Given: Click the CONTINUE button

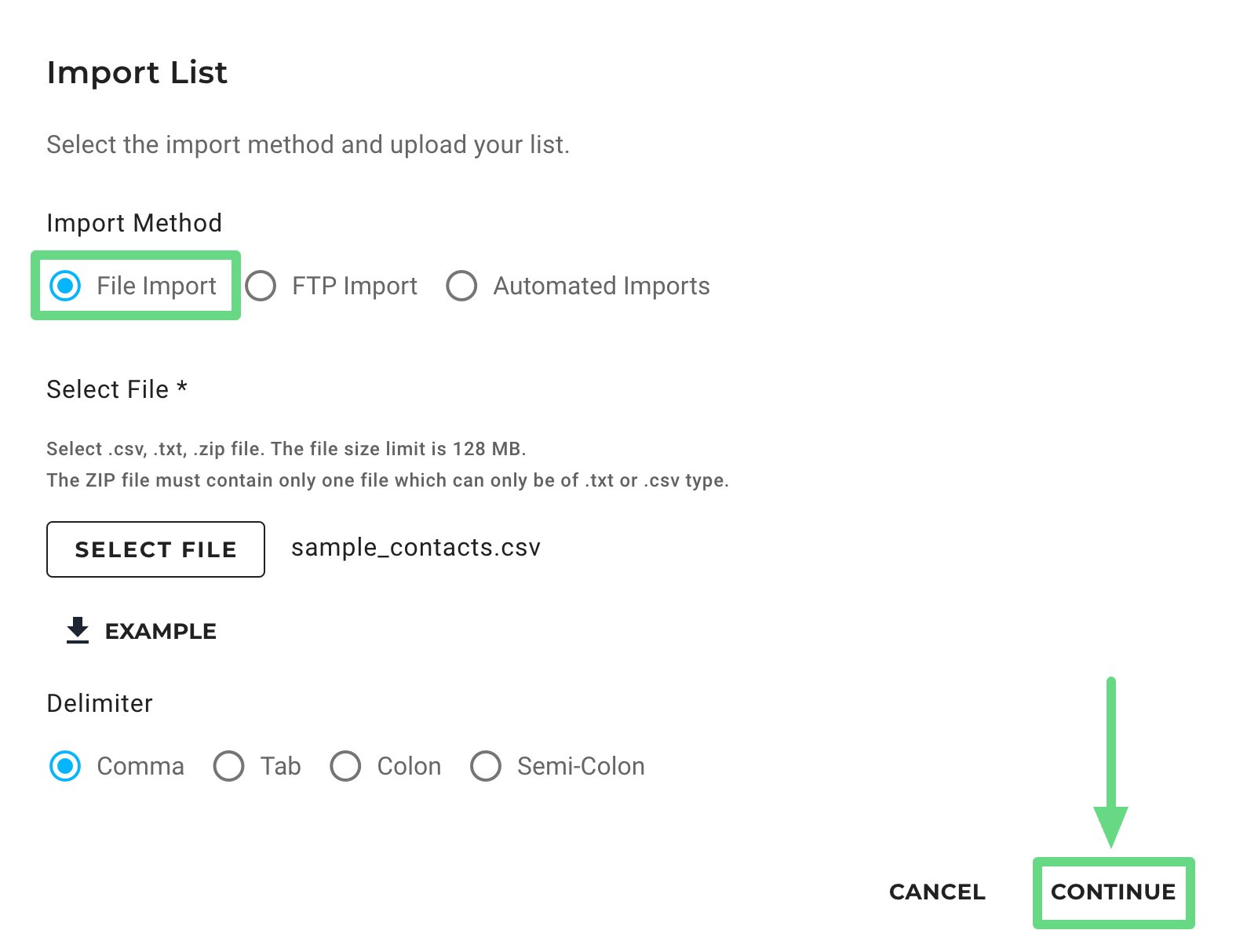Looking at the screenshot, I should tap(1113, 892).
